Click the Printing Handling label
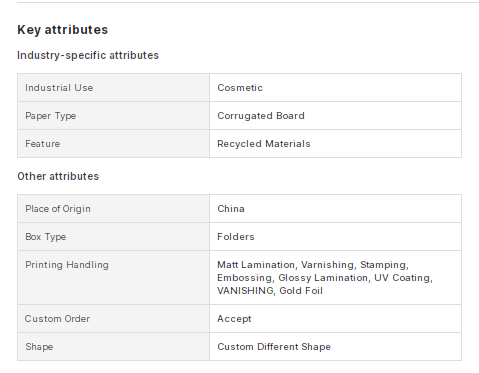 click(x=67, y=265)
